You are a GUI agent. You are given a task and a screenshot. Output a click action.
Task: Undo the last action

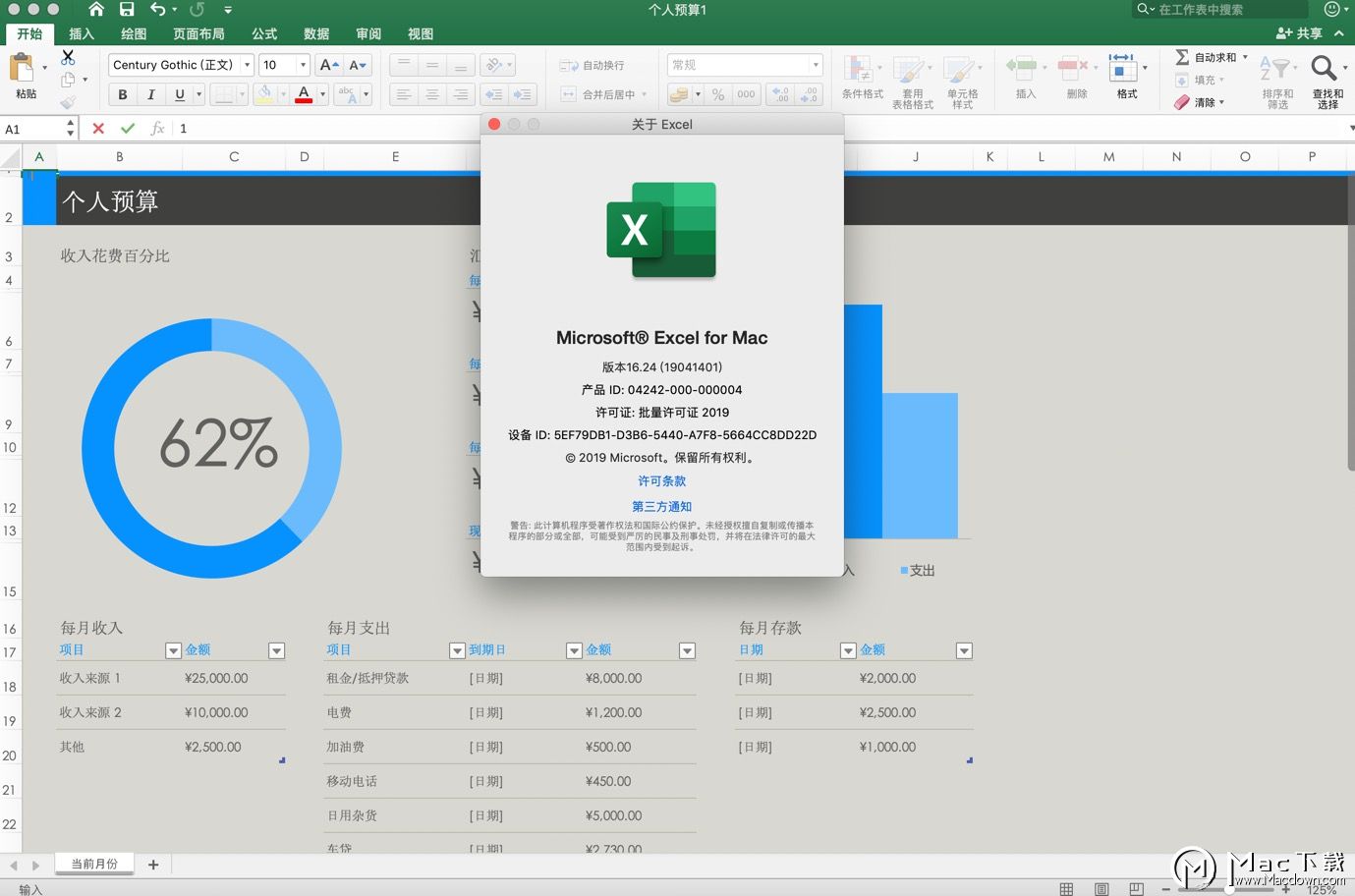(x=157, y=9)
